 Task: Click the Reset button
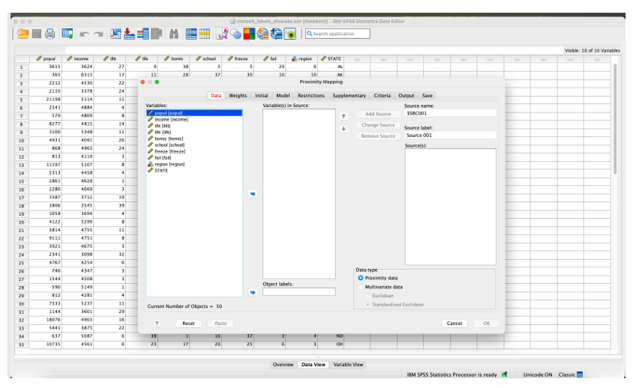click(189, 324)
